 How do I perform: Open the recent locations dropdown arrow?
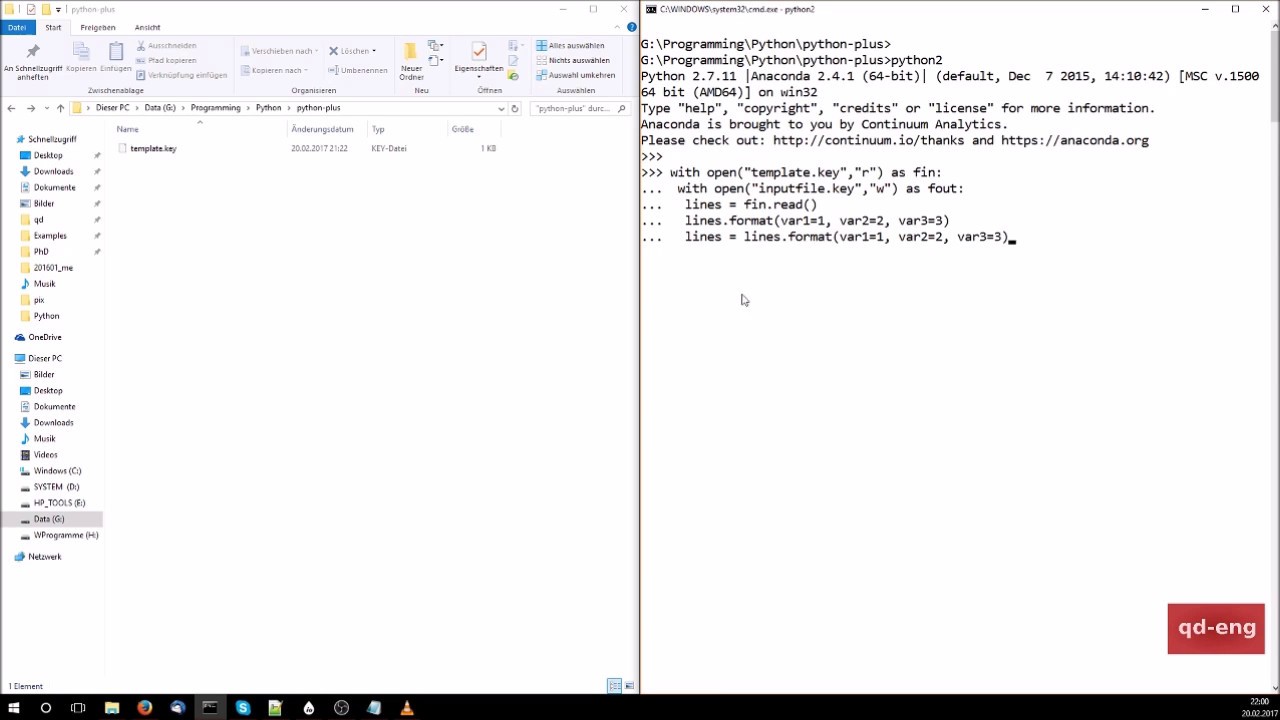coord(46,108)
